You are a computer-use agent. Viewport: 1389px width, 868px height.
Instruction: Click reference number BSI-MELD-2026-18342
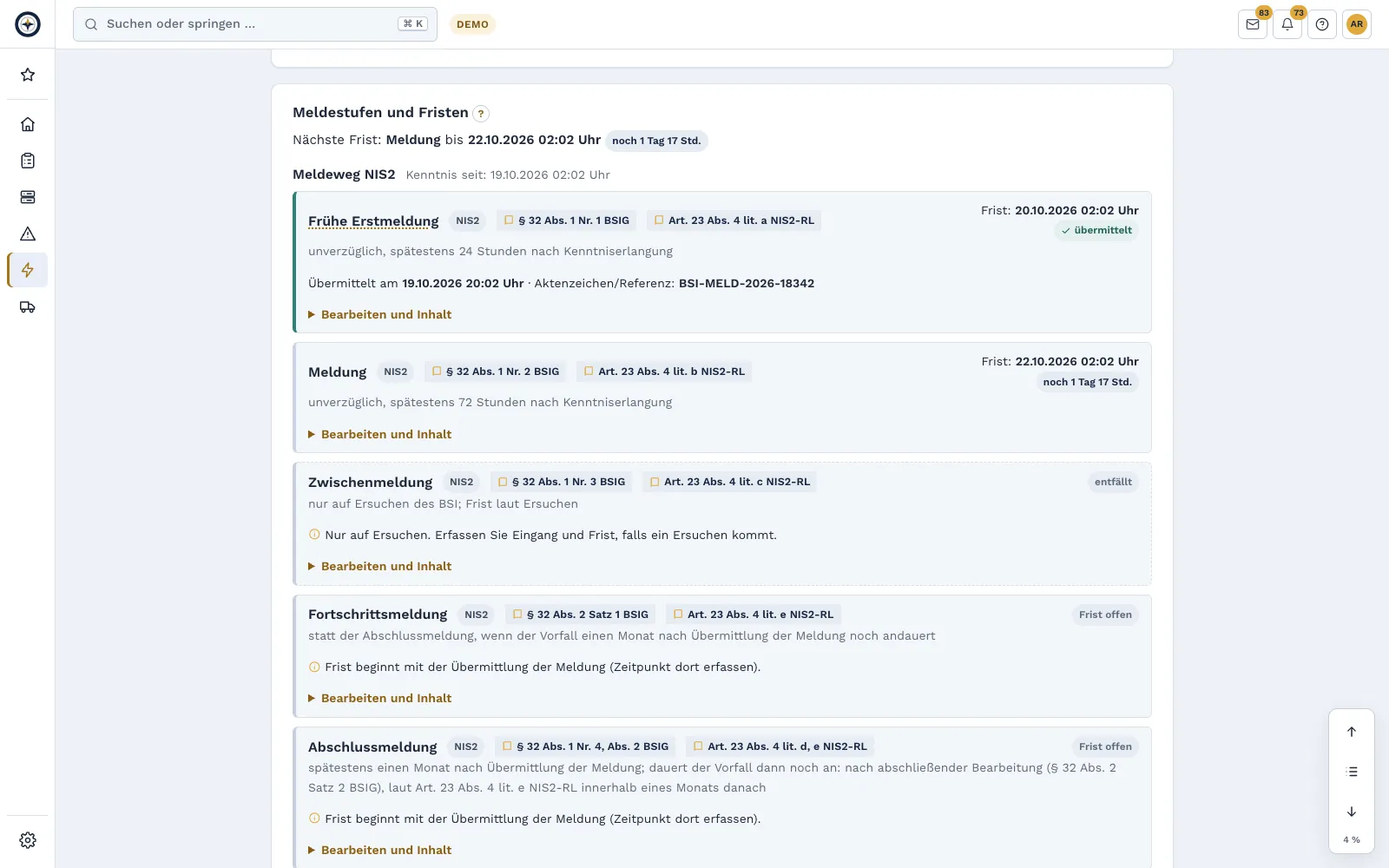(747, 283)
